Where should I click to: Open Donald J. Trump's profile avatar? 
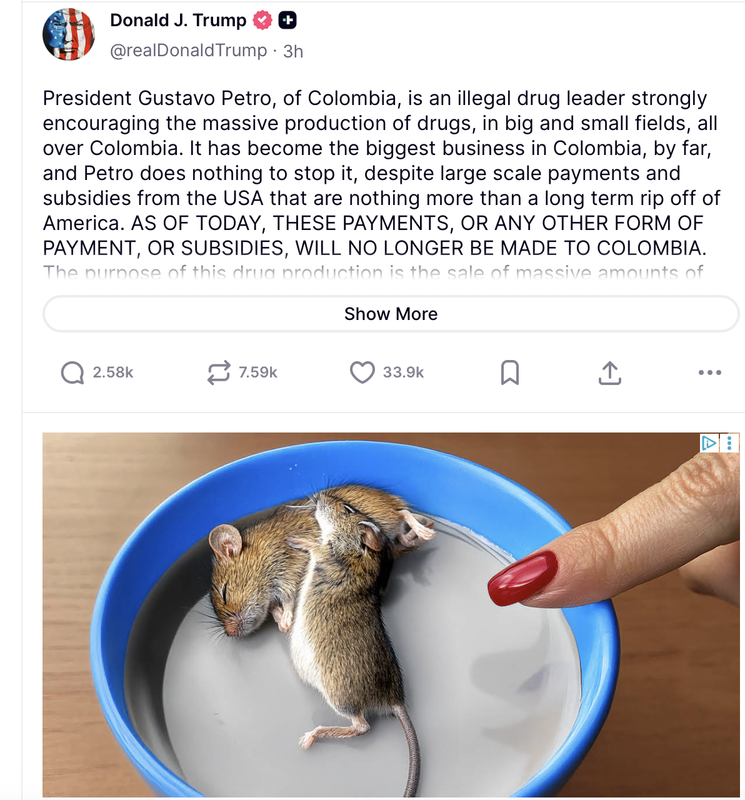68,34
